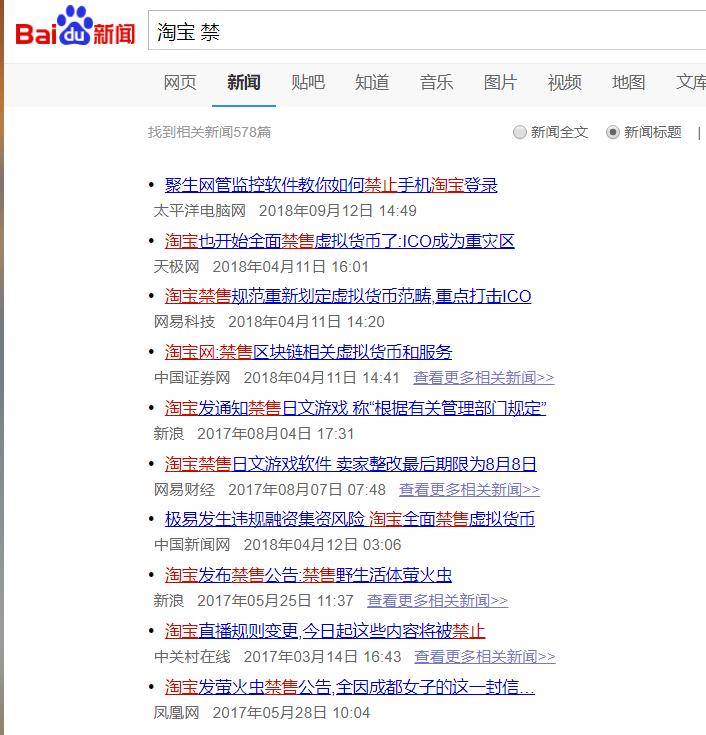Image resolution: width=706 pixels, height=735 pixels.
Task: Click source text 网易科技
Action: [184, 322]
